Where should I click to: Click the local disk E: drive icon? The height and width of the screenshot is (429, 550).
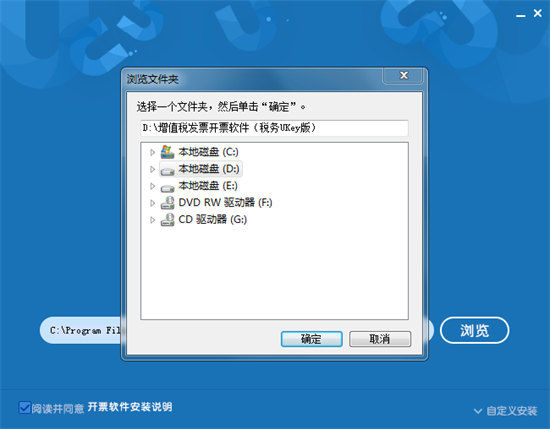coord(167,188)
